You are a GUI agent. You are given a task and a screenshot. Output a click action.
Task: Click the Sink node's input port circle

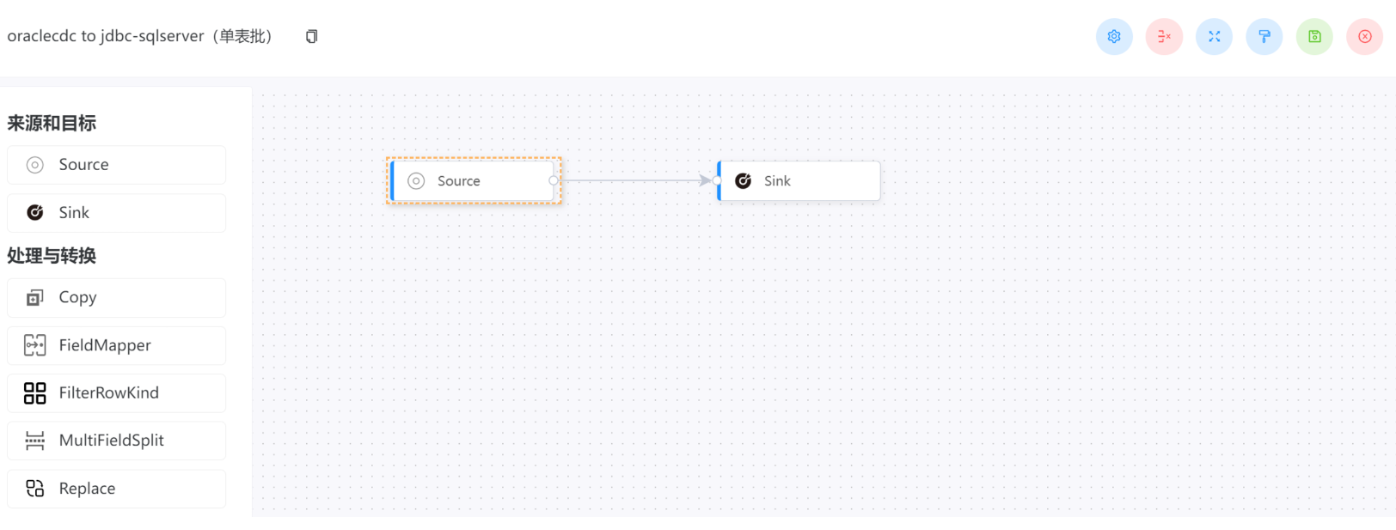click(718, 181)
